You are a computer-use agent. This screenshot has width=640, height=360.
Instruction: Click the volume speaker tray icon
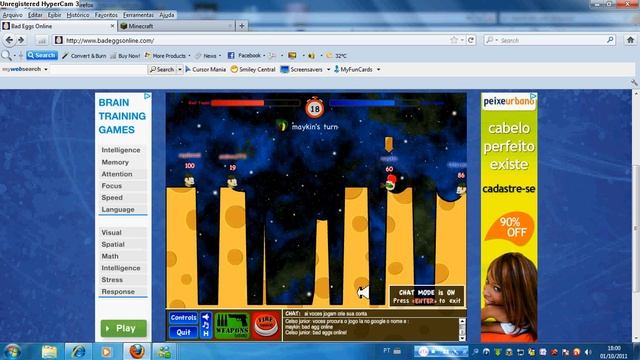coord(588,352)
